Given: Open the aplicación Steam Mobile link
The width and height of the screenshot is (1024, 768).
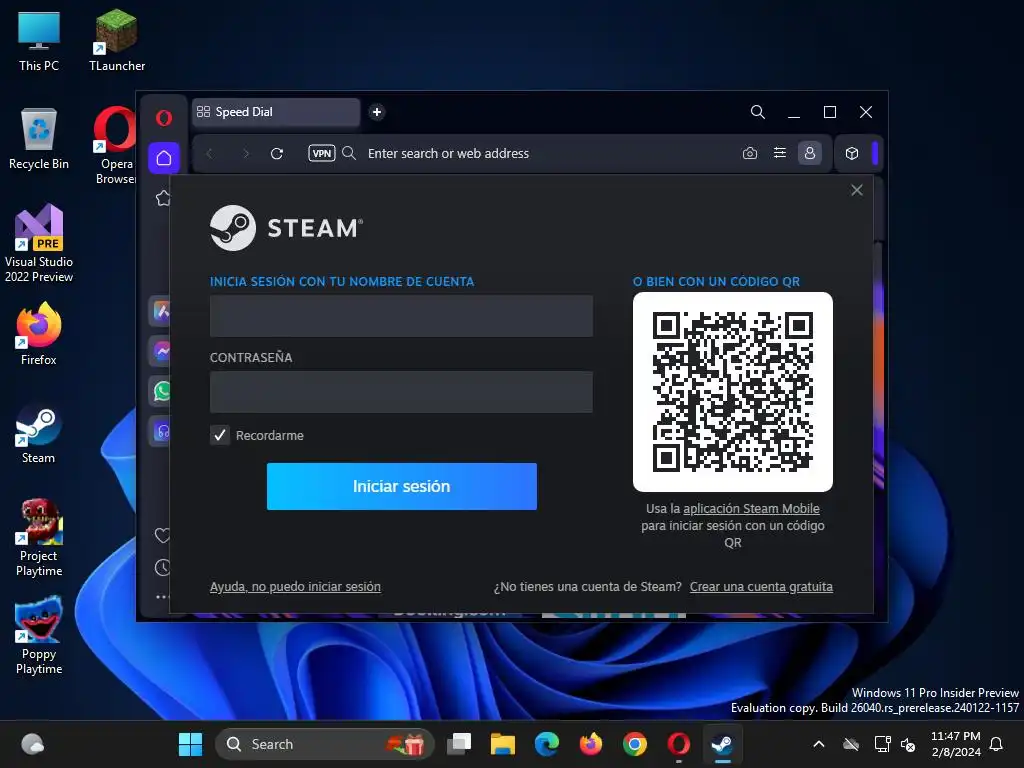Looking at the screenshot, I should point(751,509).
